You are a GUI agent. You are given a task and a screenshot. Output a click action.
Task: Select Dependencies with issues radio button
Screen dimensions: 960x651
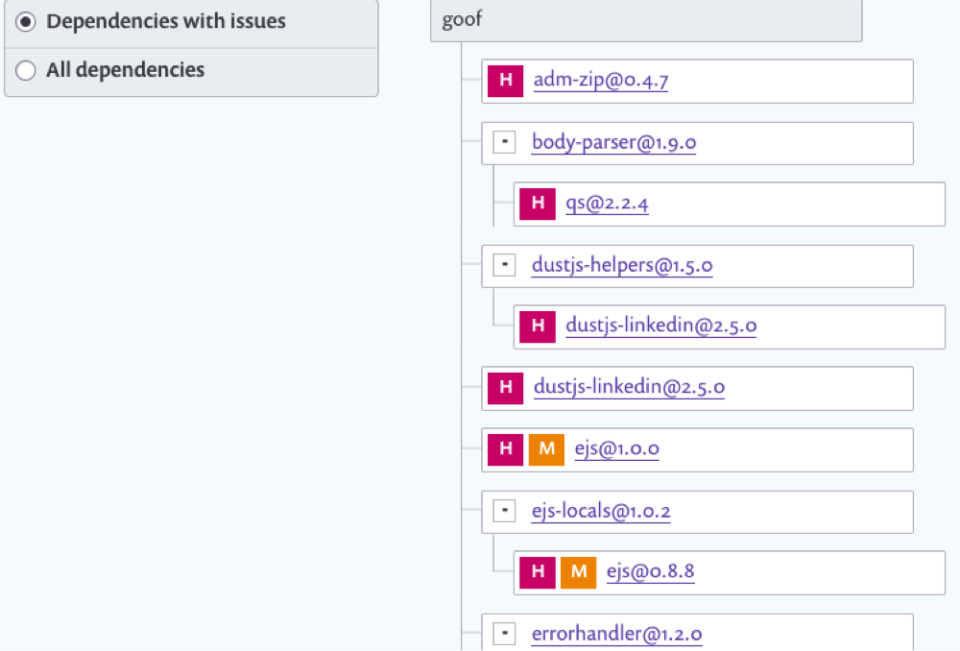tap(26, 22)
